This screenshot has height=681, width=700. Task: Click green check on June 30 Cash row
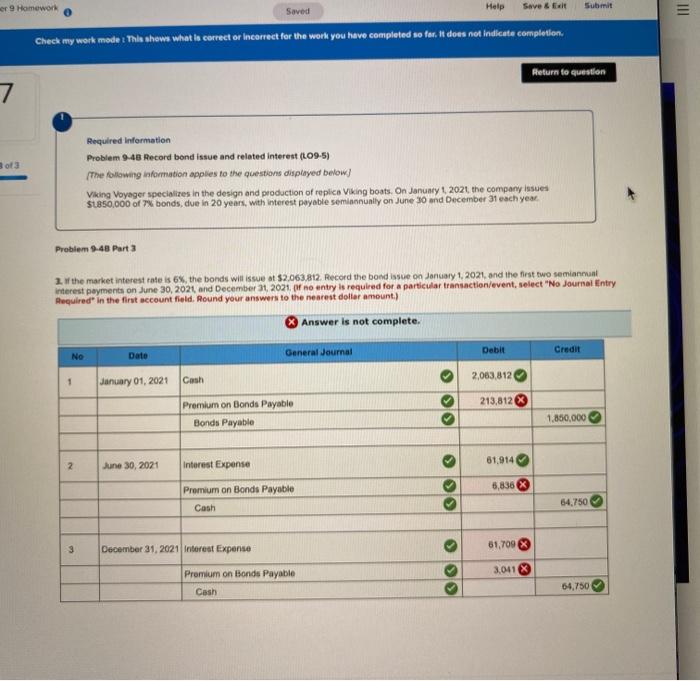pyautogui.click(x=450, y=504)
